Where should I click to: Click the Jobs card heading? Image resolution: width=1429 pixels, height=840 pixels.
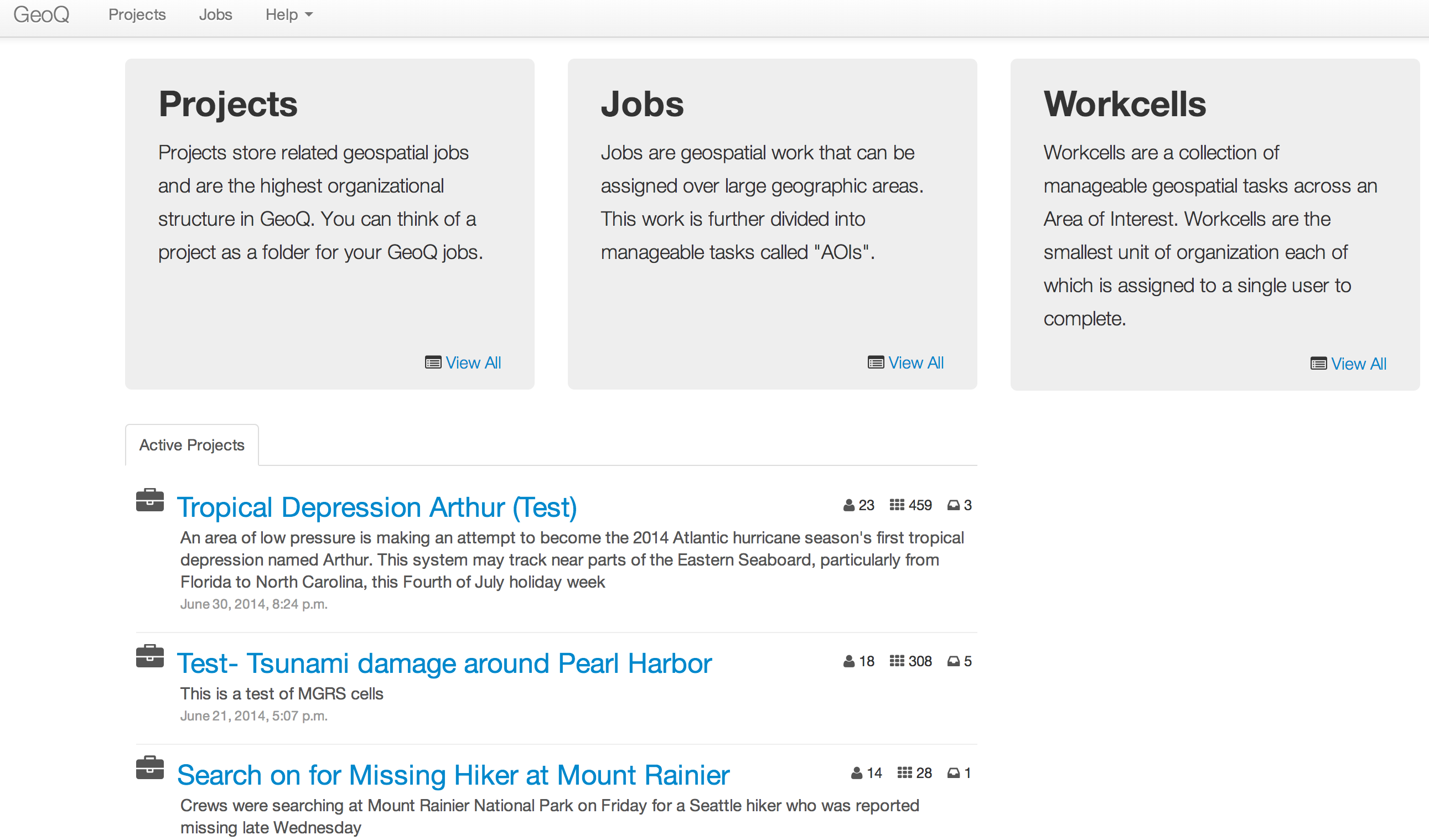[x=643, y=104]
